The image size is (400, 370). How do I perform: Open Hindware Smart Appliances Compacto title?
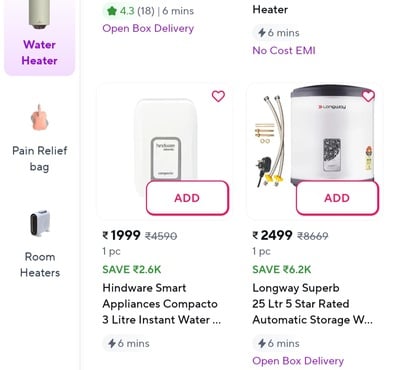(161, 304)
